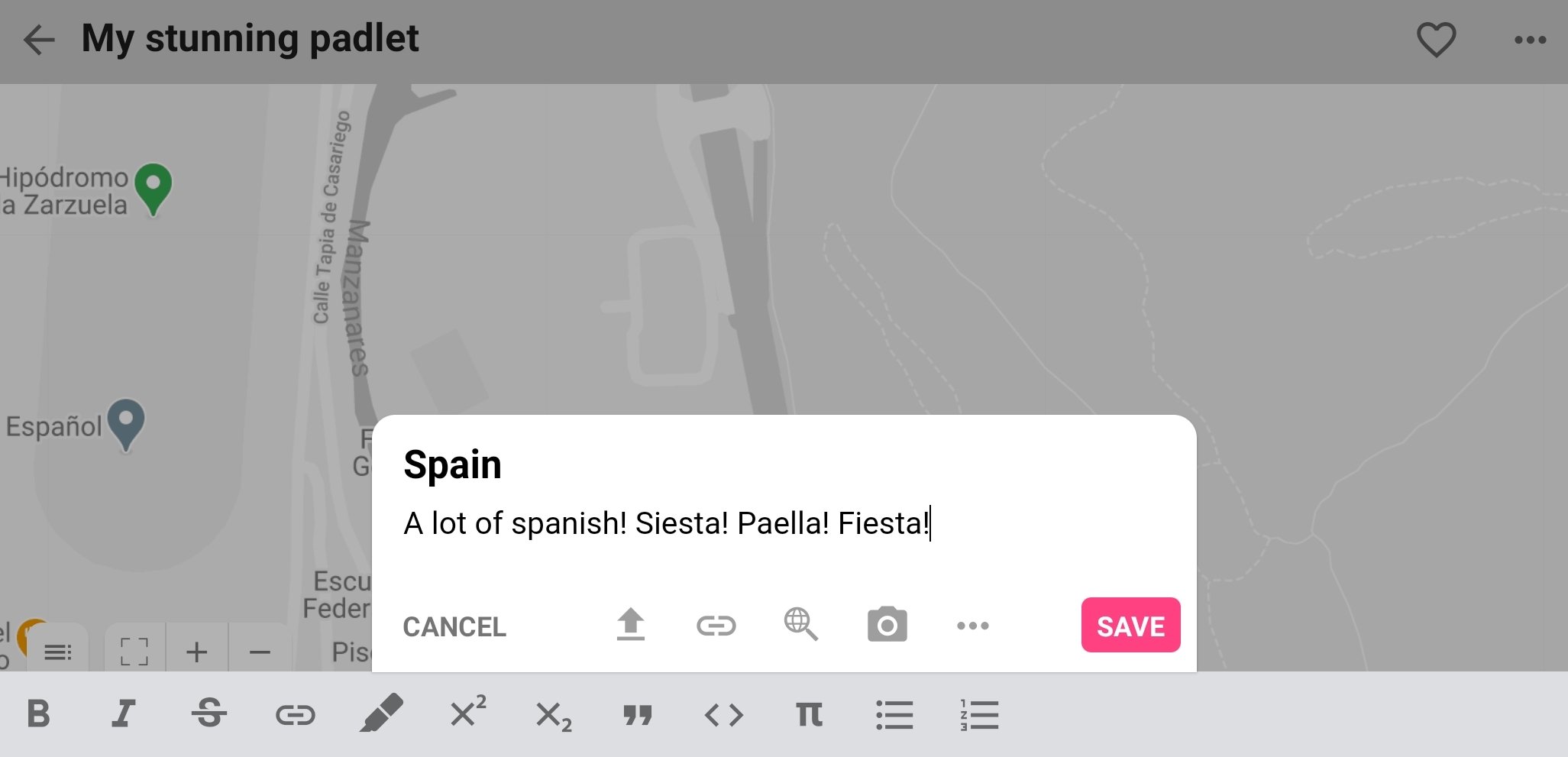1568x757 pixels.
Task: Apply subscript formatting
Action: tap(554, 717)
